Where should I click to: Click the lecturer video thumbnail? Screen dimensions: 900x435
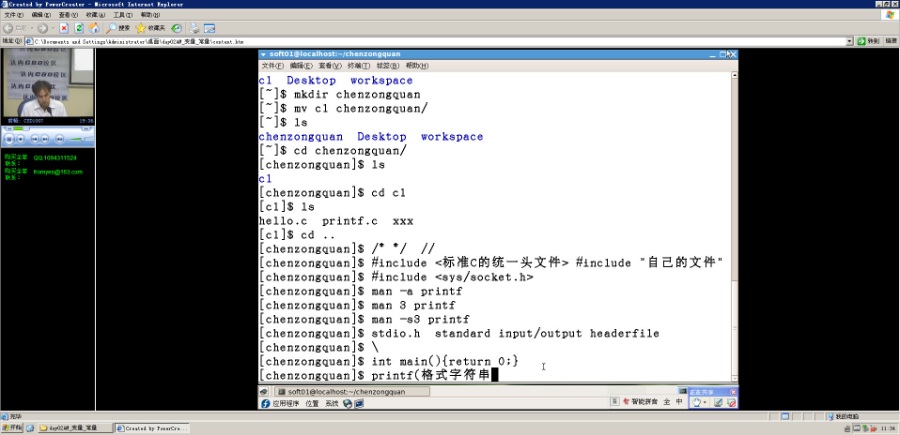pos(48,83)
